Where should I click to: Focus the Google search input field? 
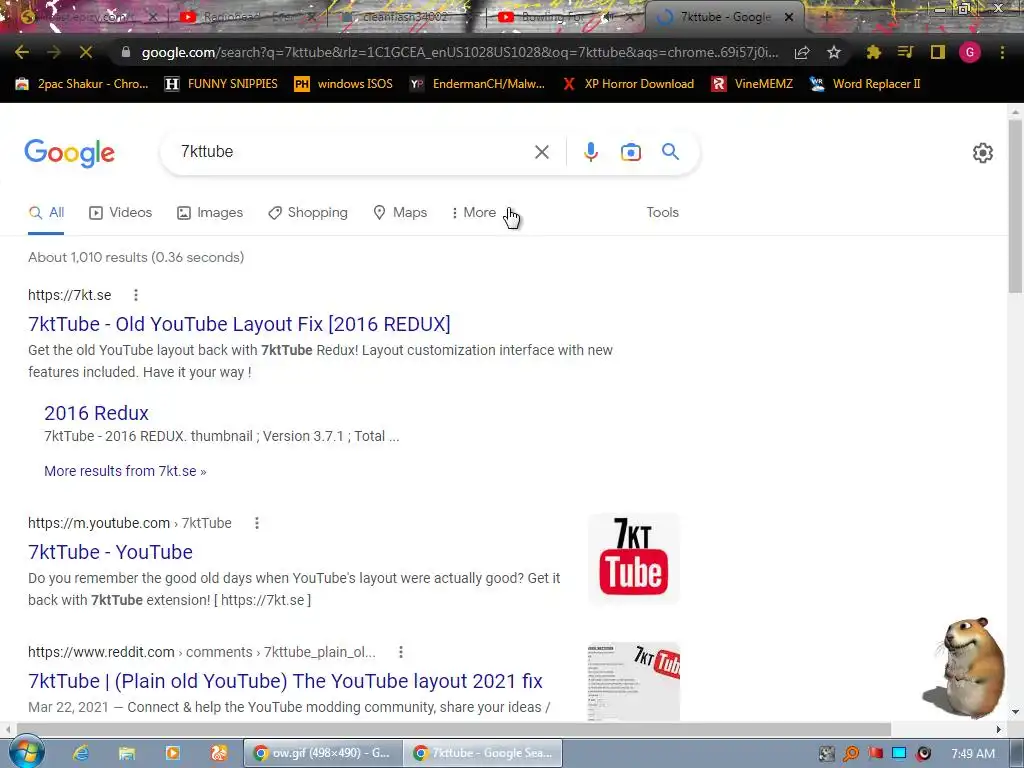pos(353,152)
